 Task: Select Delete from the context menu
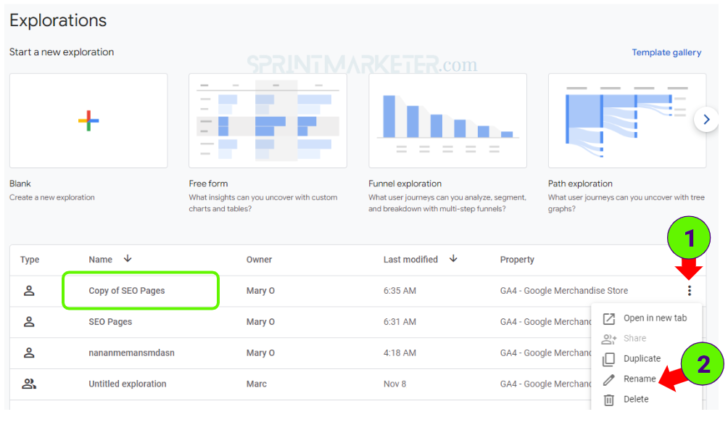click(636, 400)
